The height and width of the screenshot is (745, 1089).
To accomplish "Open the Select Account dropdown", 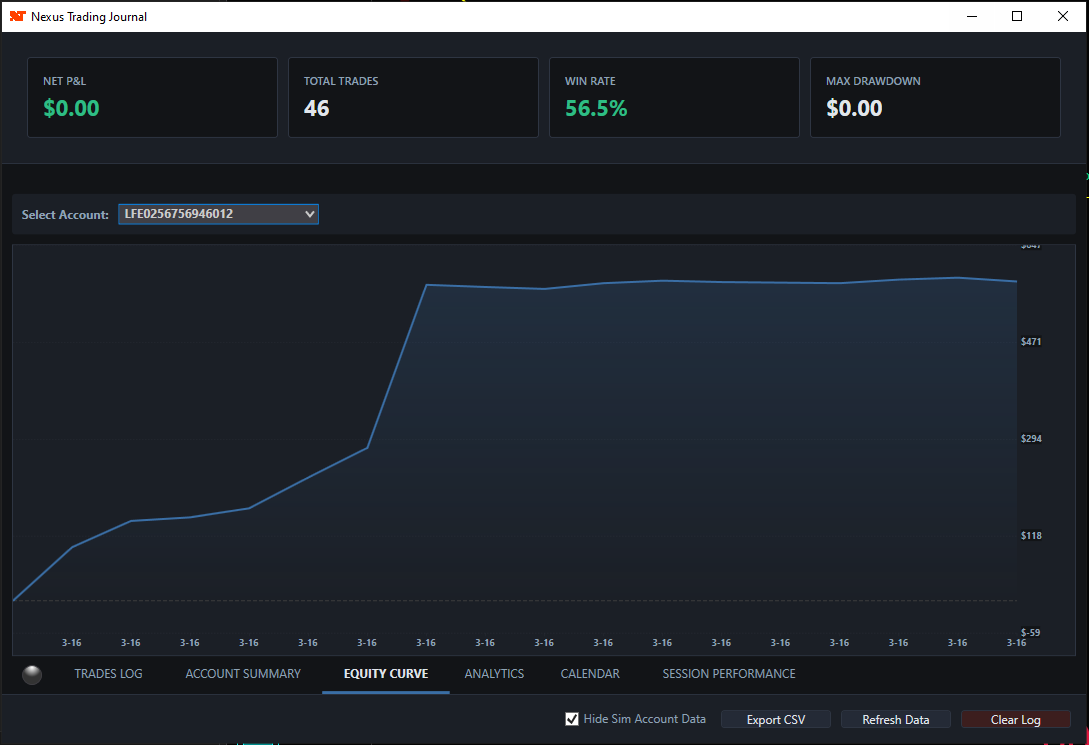I will point(218,213).
